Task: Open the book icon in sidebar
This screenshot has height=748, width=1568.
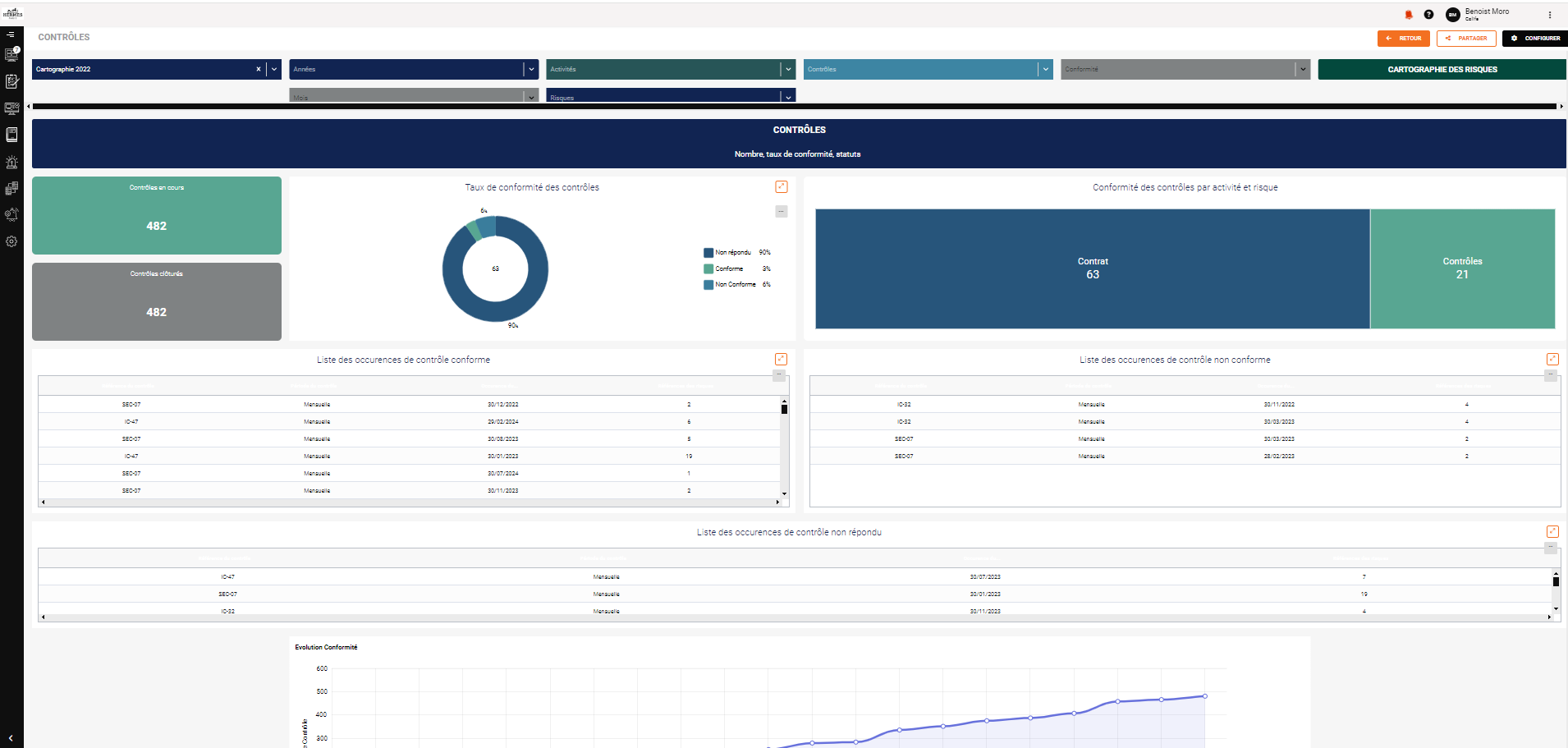Action: pos(11,135)
